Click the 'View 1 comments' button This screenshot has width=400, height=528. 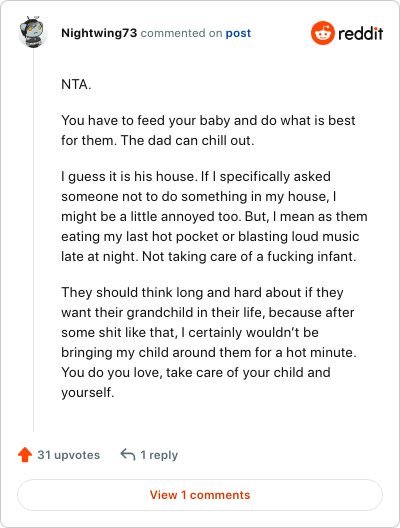coord(200,495)
